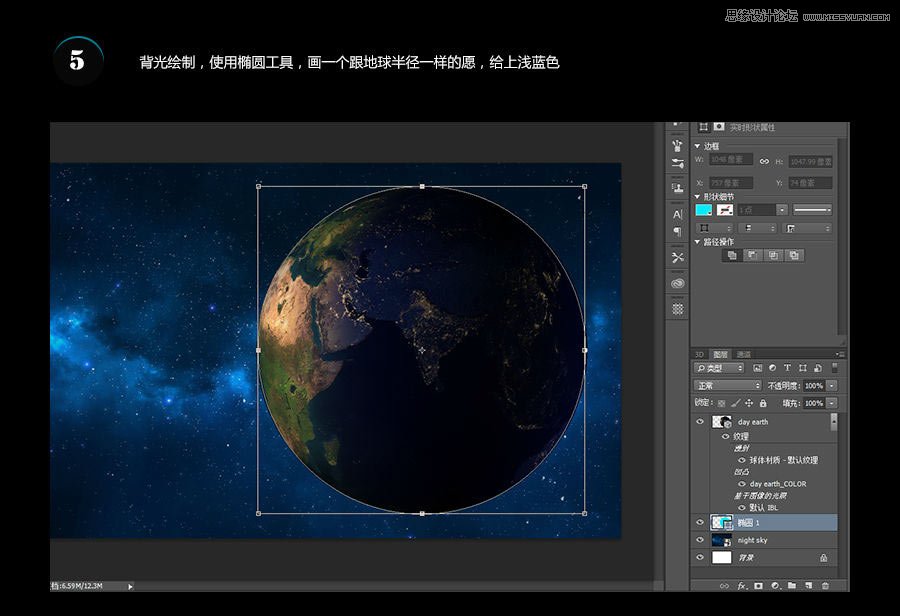Hide the 椭圆 1 ellipse layer

[700, 522]
